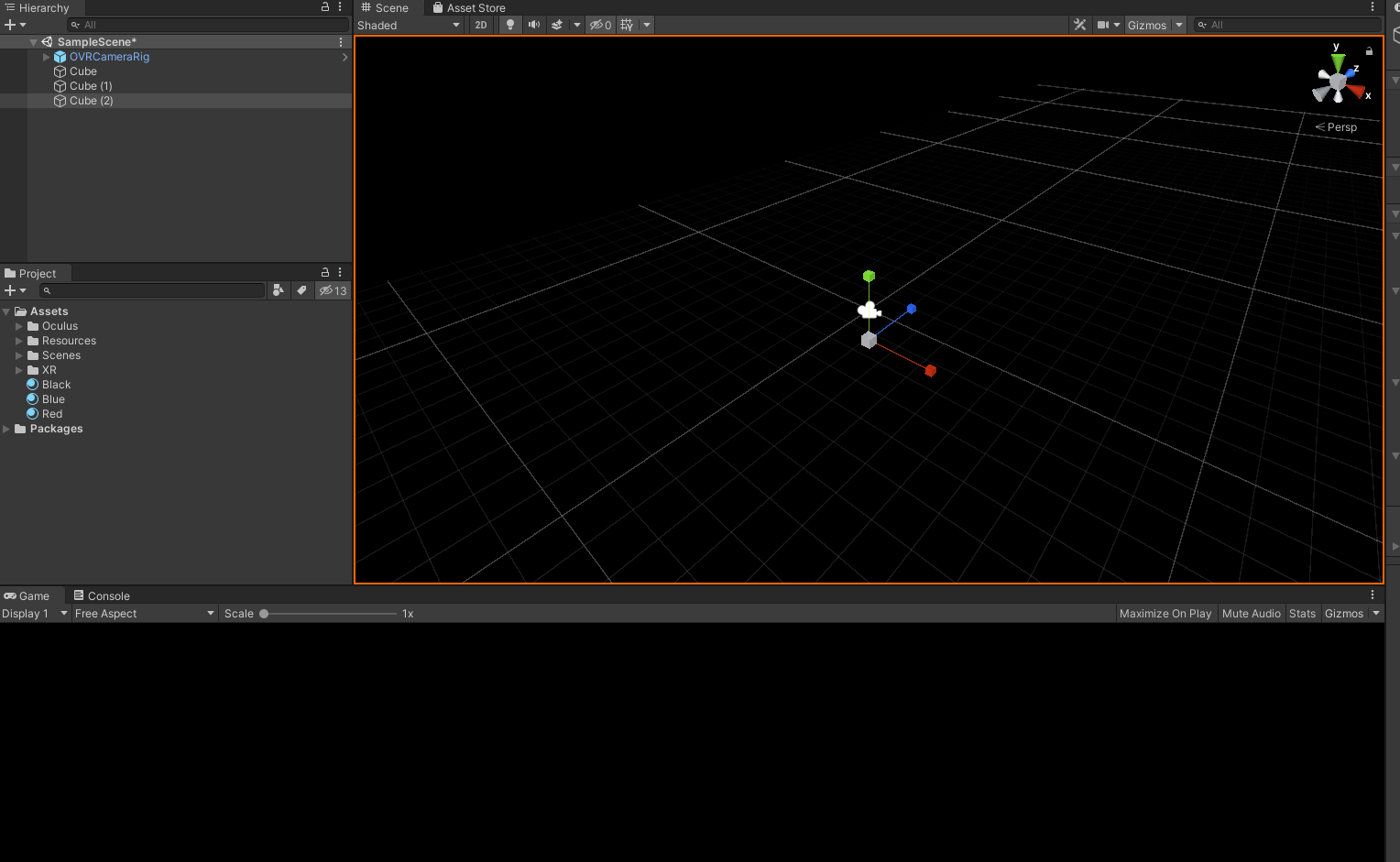Collapse the SampleScene tree
The image size is (1400, 862).
tap(33, 42)
